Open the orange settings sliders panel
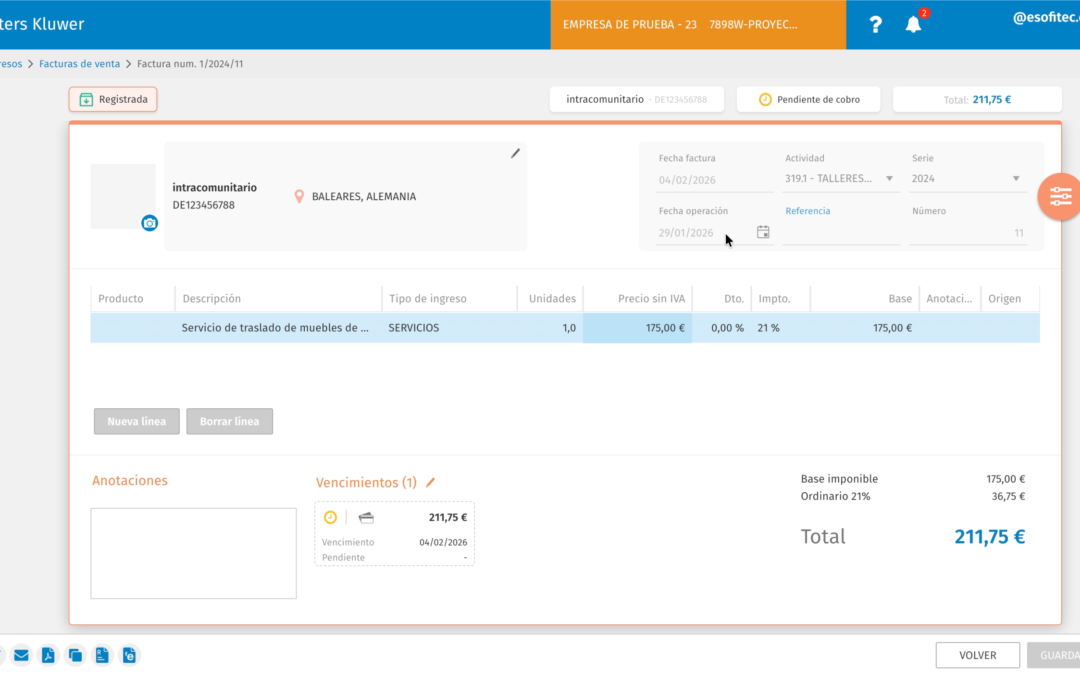The width and height of the screenshot is (1080, 675). tap(1059, 197)
